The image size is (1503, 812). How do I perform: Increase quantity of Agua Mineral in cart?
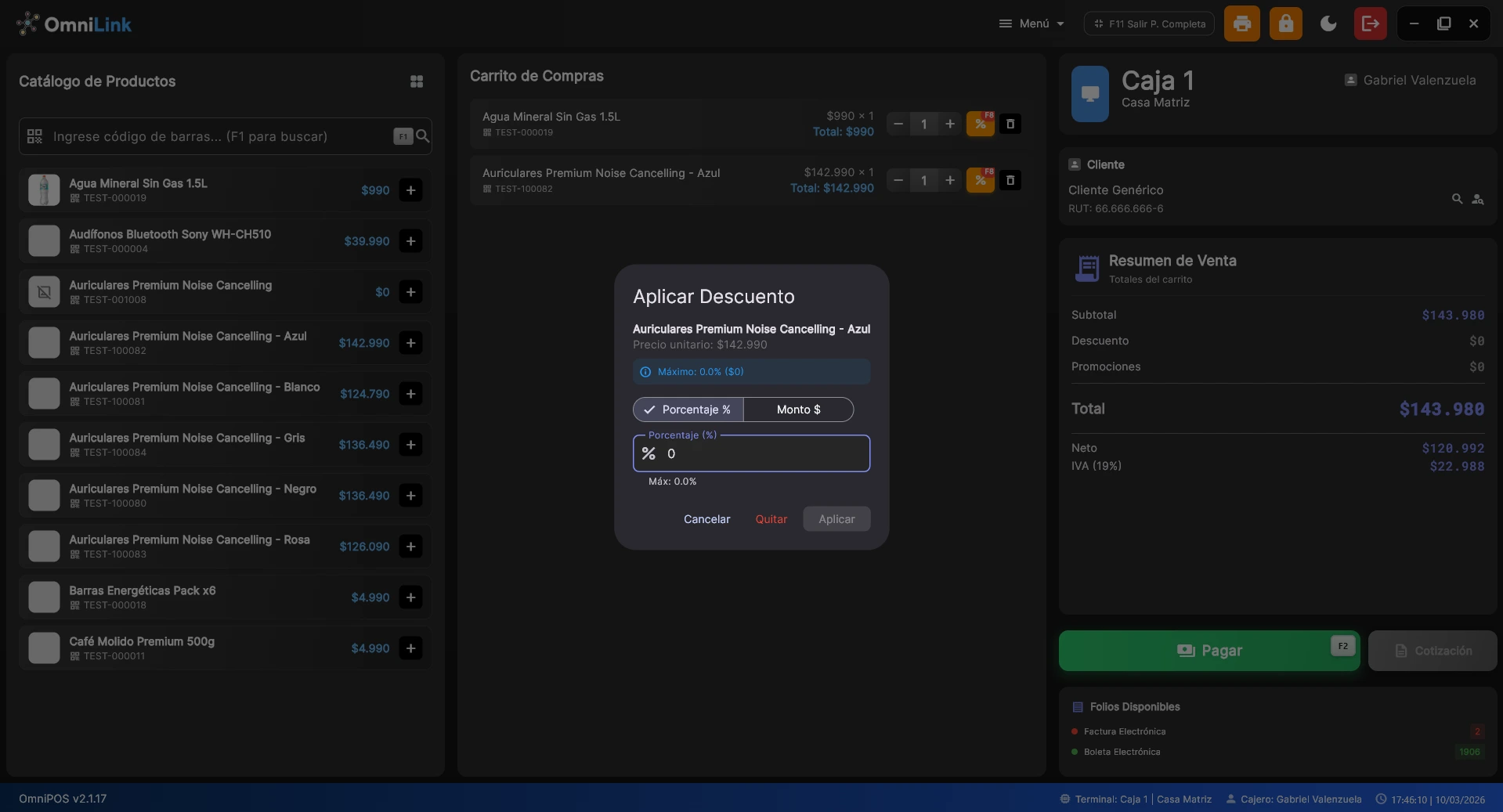(950, 124)
